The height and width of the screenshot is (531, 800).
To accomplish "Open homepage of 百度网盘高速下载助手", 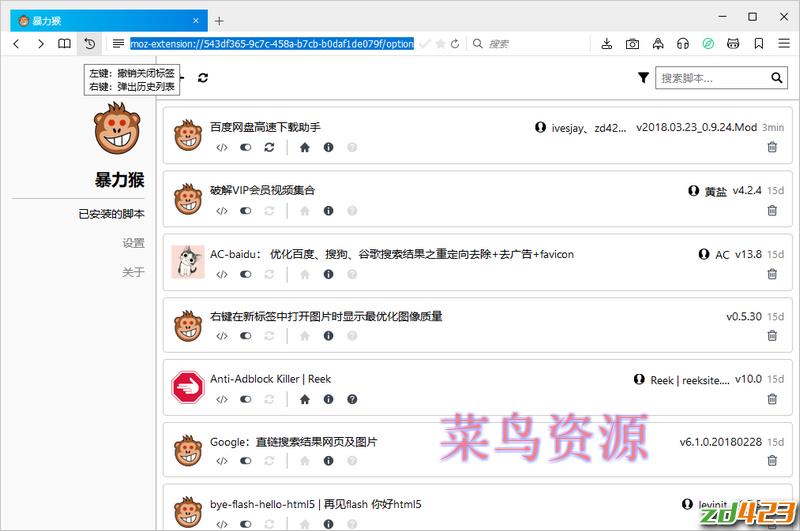I will [305, 147].
